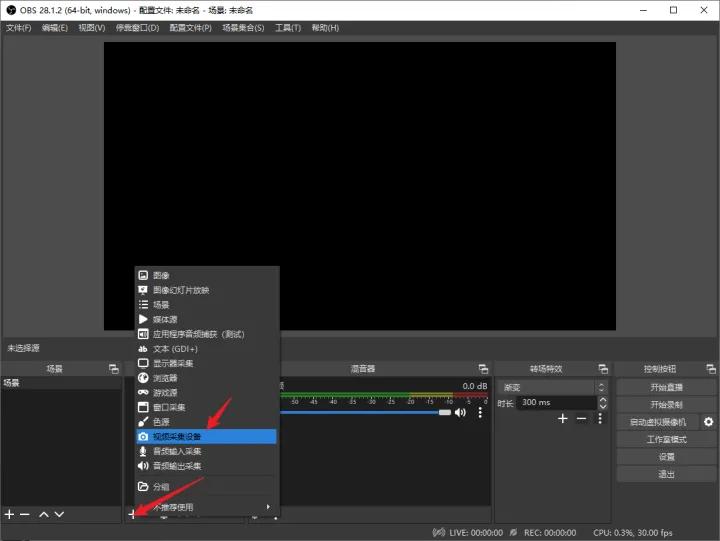This screenshot has width=720, height=541.
Task: Open the 场景集合(S) menu
Action: click(x=243, y=28)
